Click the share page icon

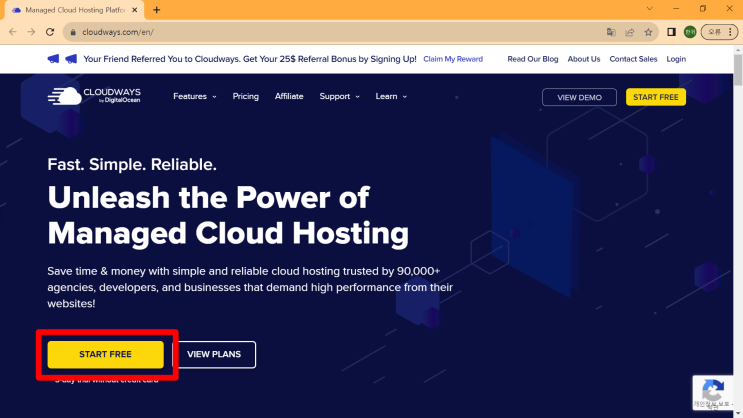coord(630,32)
